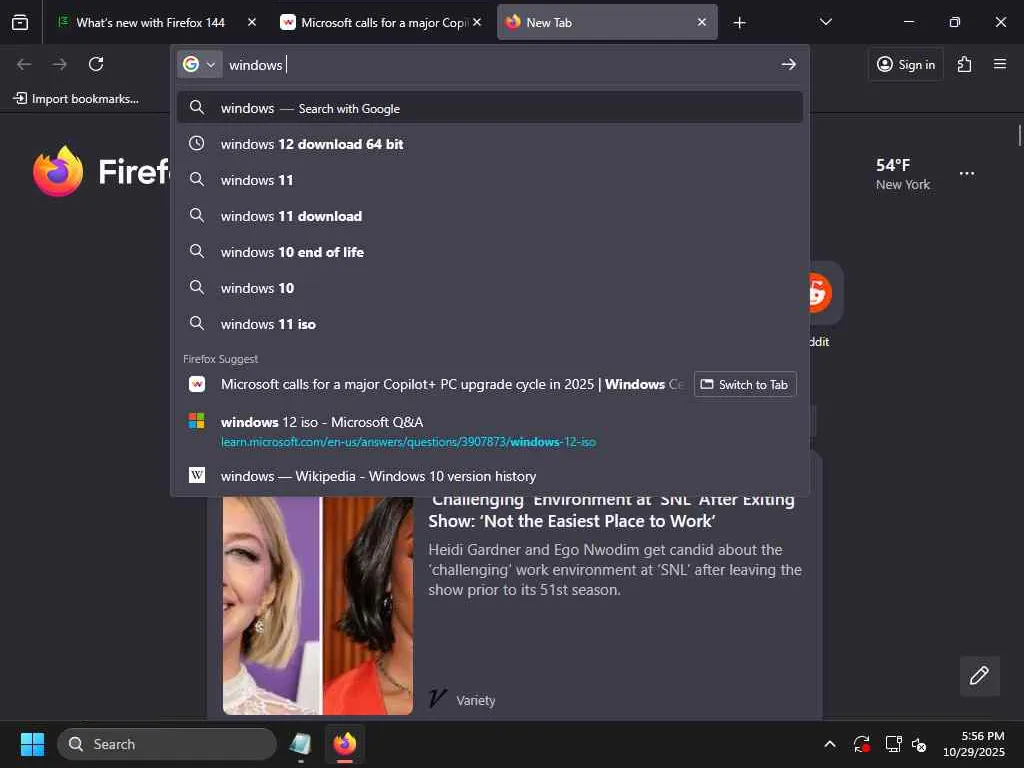
Task: Open the weather widget 54°F New York
Action: pos(903,174)
